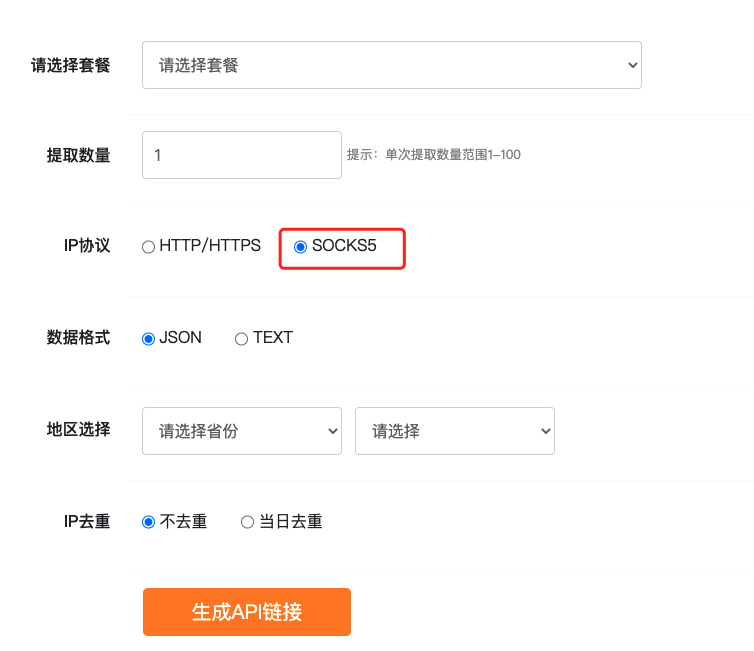This screenshot has height=651, width=754.
Task: Open the 请选择 city dropdown
Action: 454,431
